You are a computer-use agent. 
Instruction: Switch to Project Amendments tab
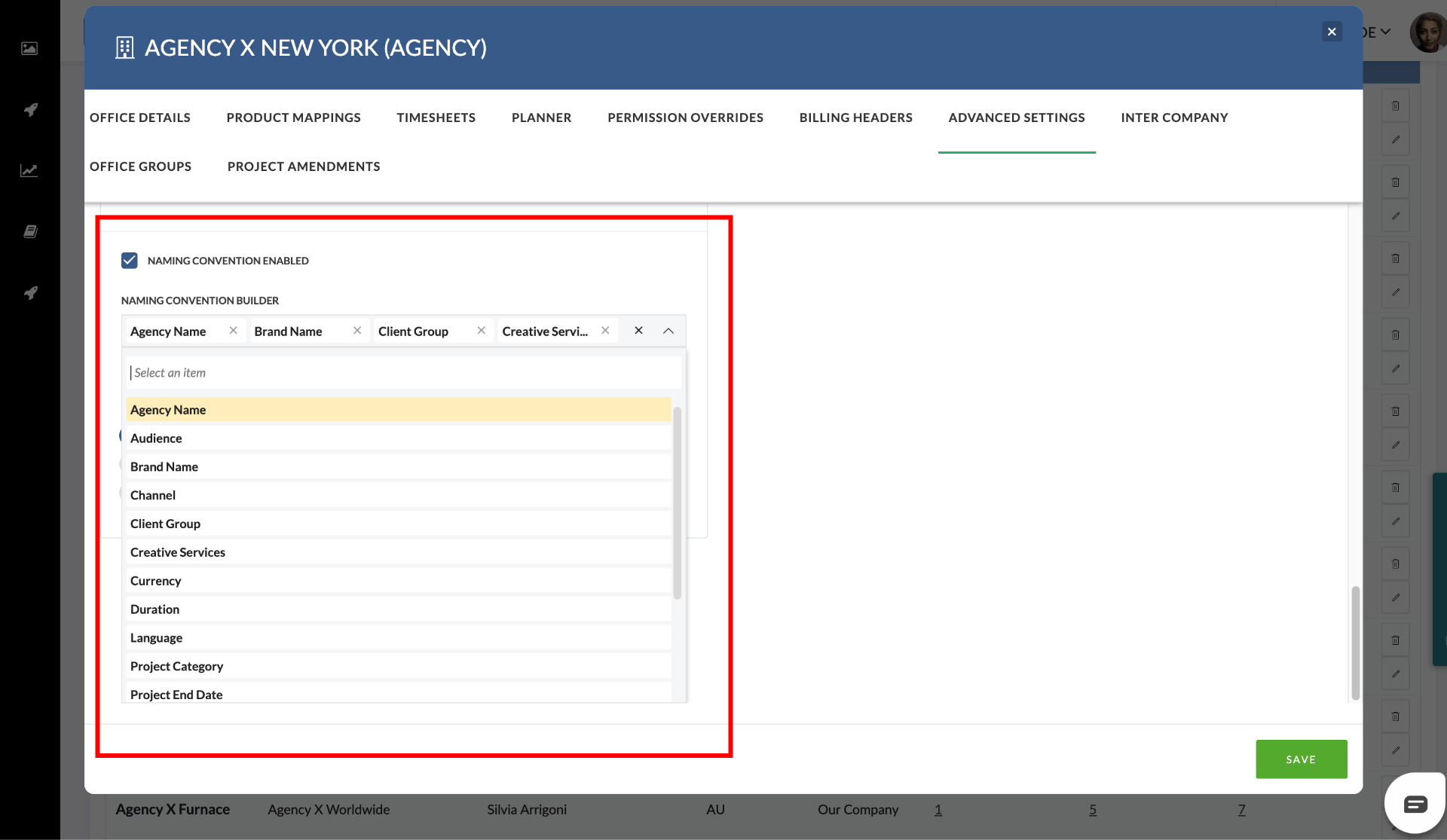point(304,166)
